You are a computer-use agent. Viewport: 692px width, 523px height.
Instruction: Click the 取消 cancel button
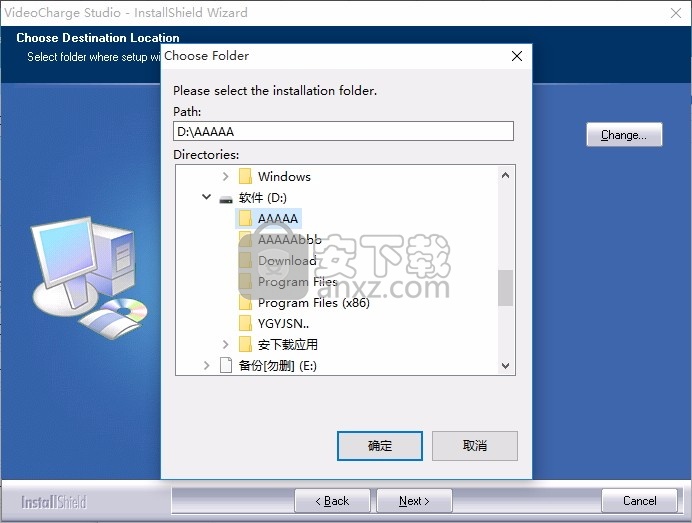(474, 446)
